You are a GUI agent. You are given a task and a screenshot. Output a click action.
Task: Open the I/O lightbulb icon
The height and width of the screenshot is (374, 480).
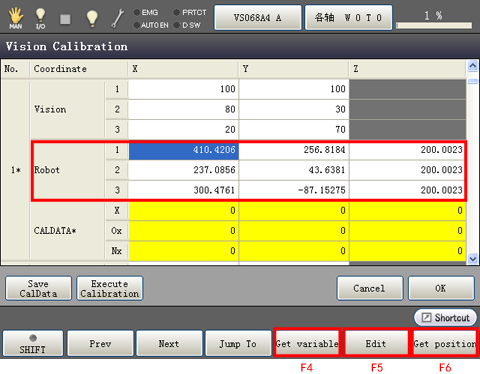click(40, 18)
